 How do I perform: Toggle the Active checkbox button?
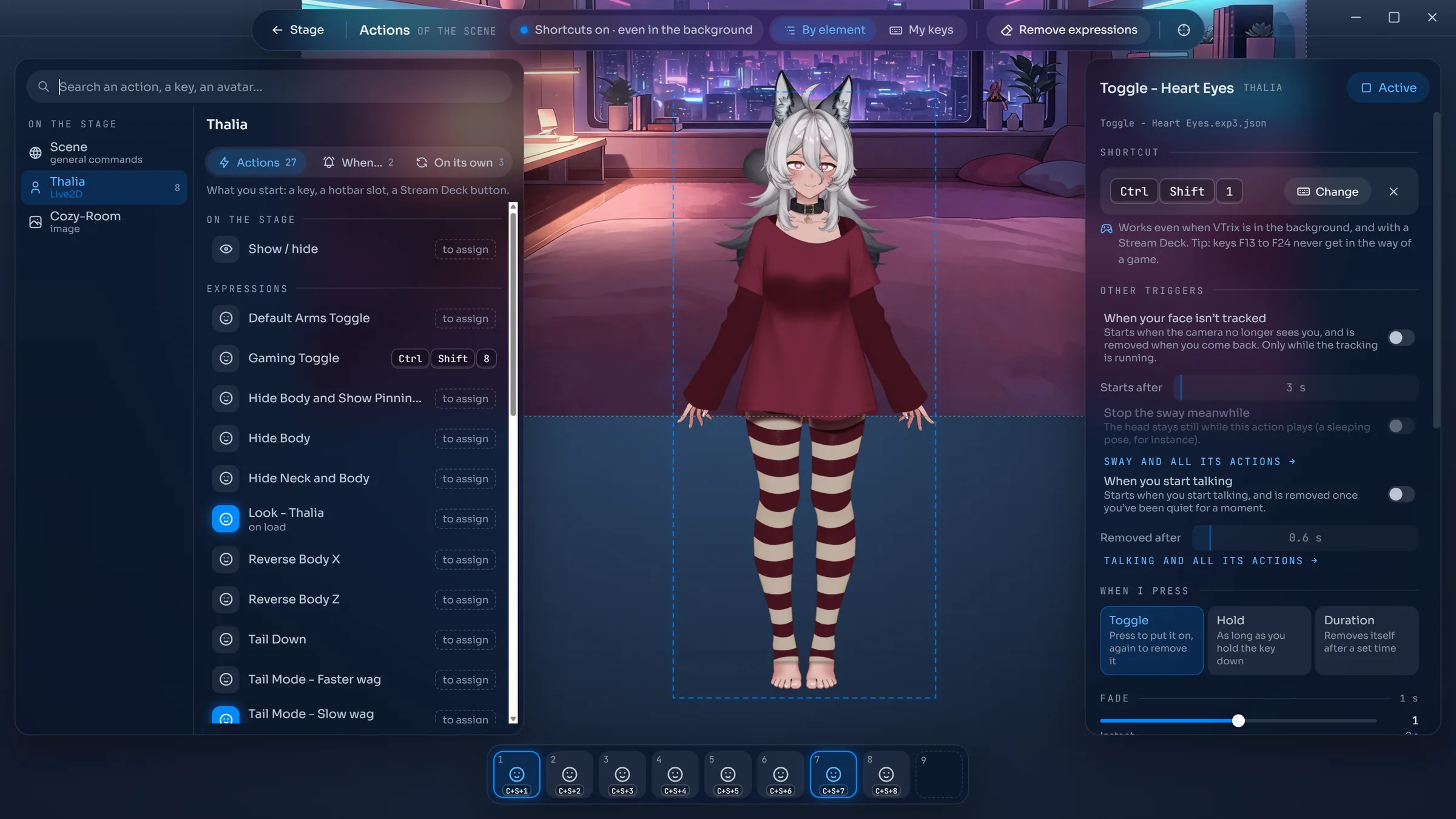point(1388,88)
